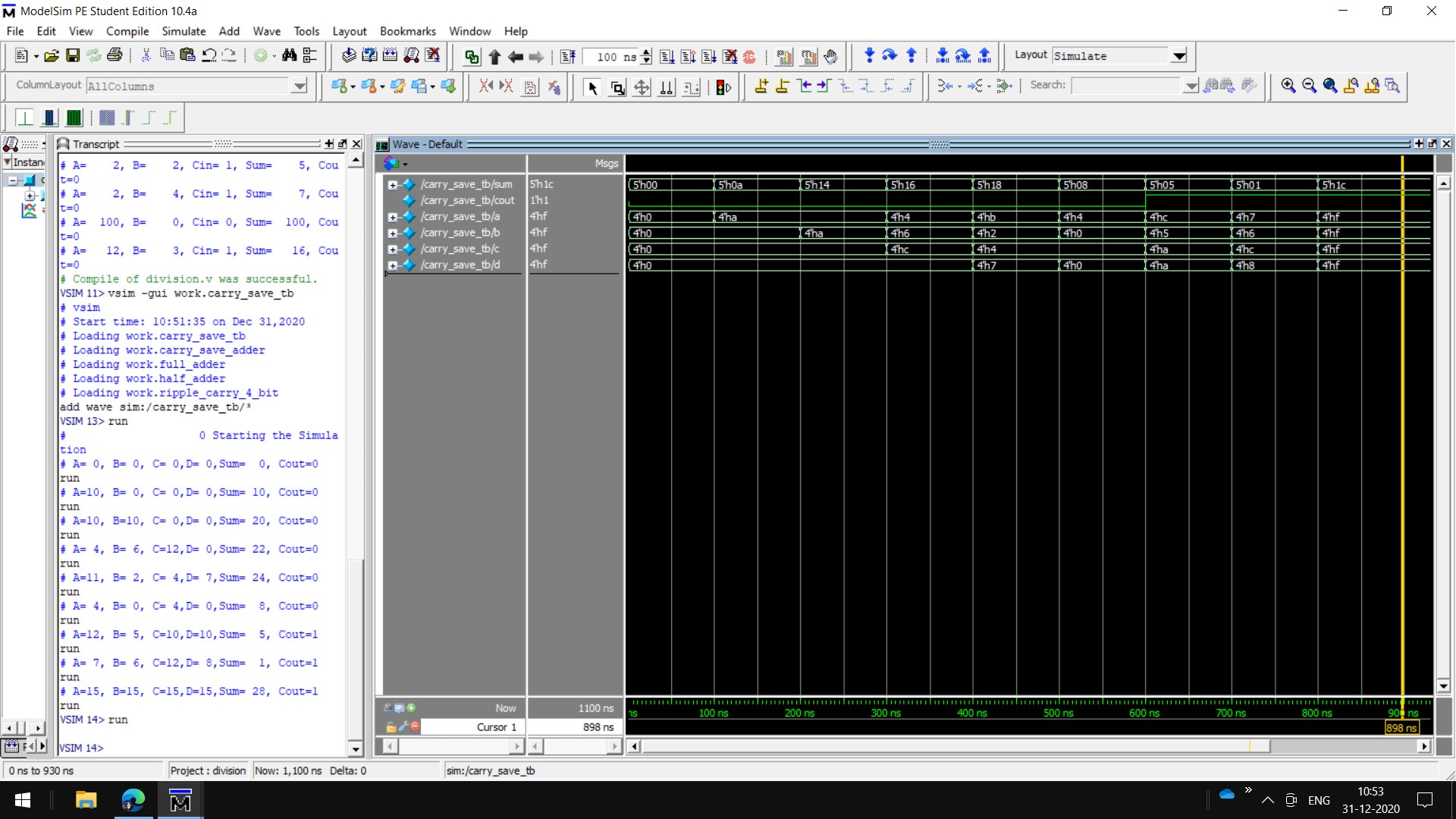
Task: Click the Step Over simulation icon
Action: click(890, 55)
